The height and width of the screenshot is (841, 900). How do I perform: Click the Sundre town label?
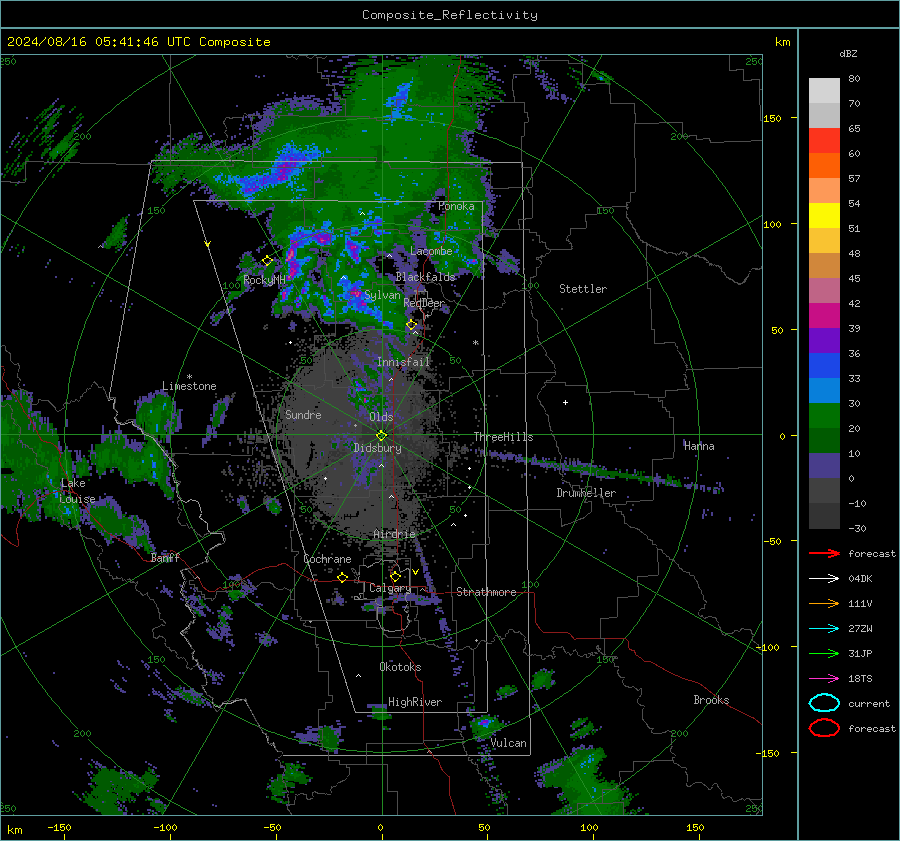click(x=303, y=414)
